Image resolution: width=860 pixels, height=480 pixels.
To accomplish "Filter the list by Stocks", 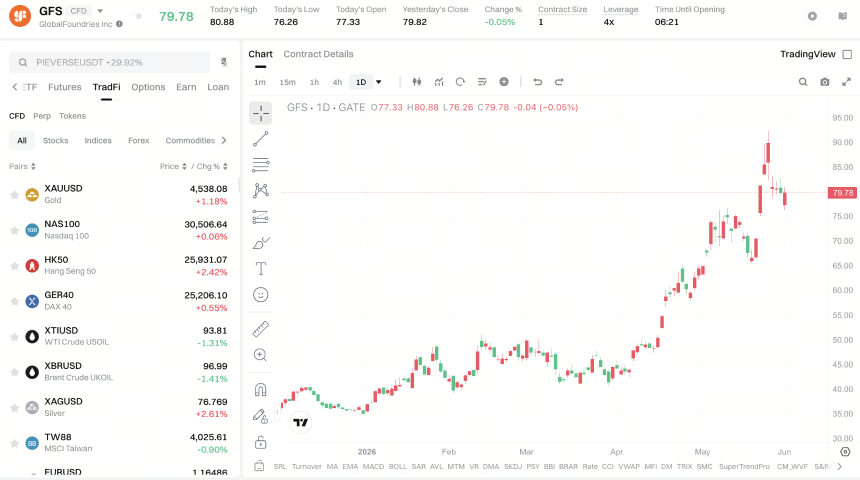I will (55, 140).
